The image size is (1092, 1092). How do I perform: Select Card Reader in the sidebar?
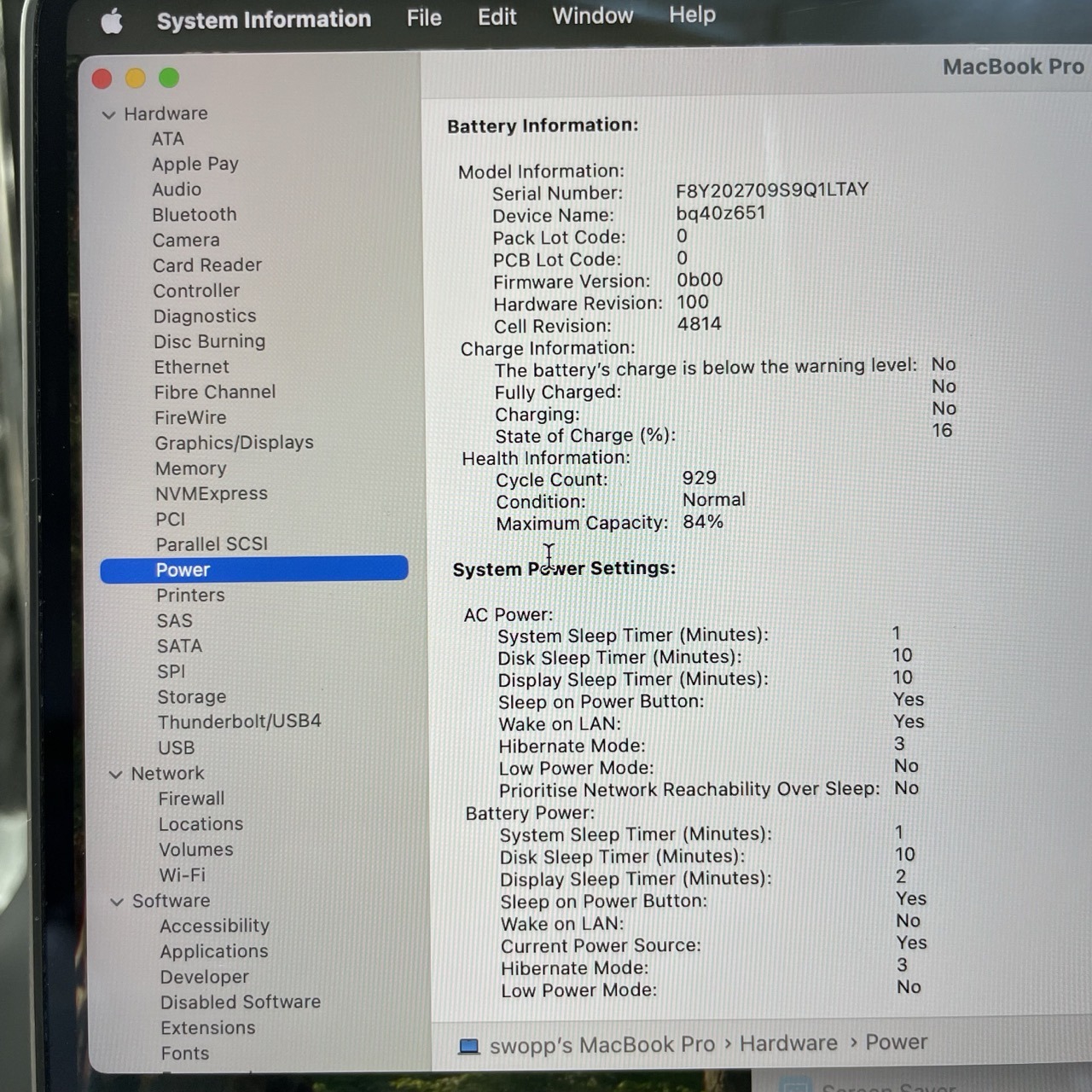click(207, 265)
